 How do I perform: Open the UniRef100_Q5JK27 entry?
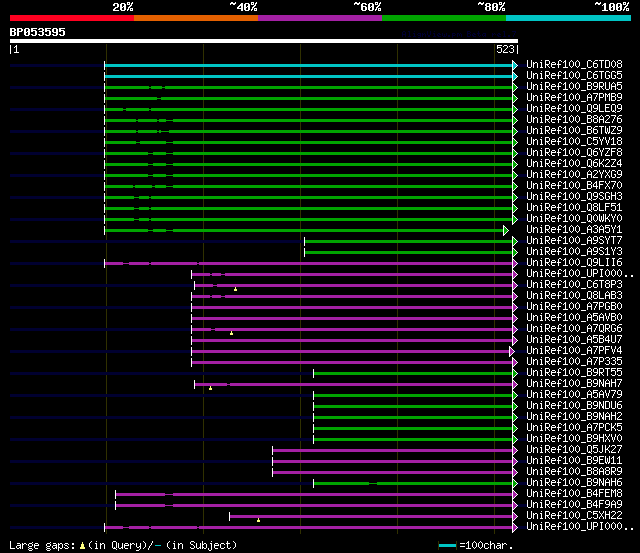pyautogui.click(x=574, y=450)
